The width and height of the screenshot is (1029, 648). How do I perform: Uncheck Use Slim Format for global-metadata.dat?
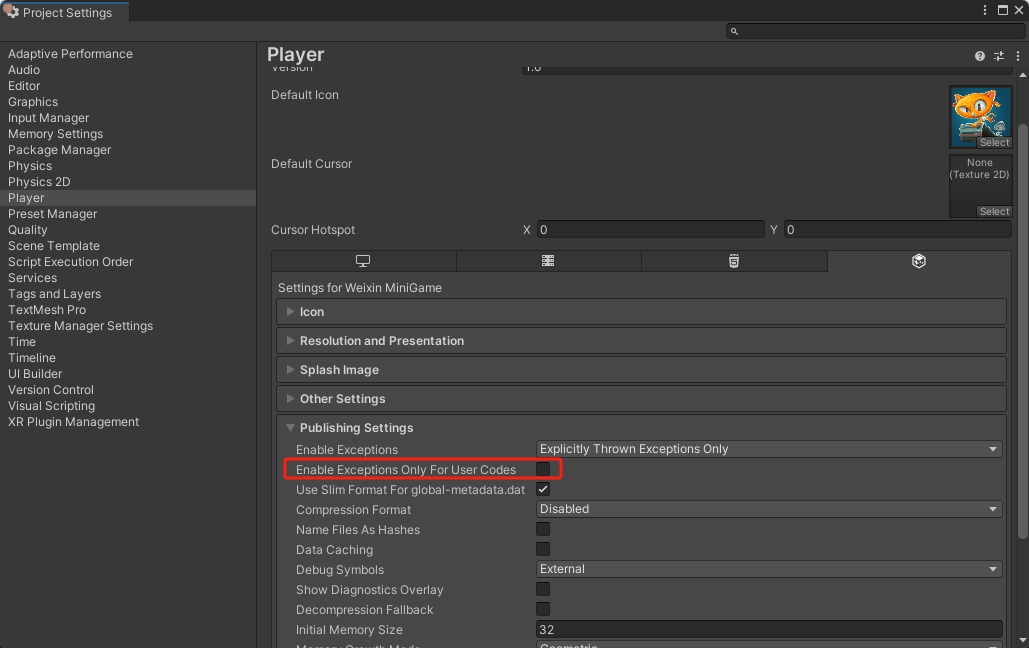tap(543, 490)
